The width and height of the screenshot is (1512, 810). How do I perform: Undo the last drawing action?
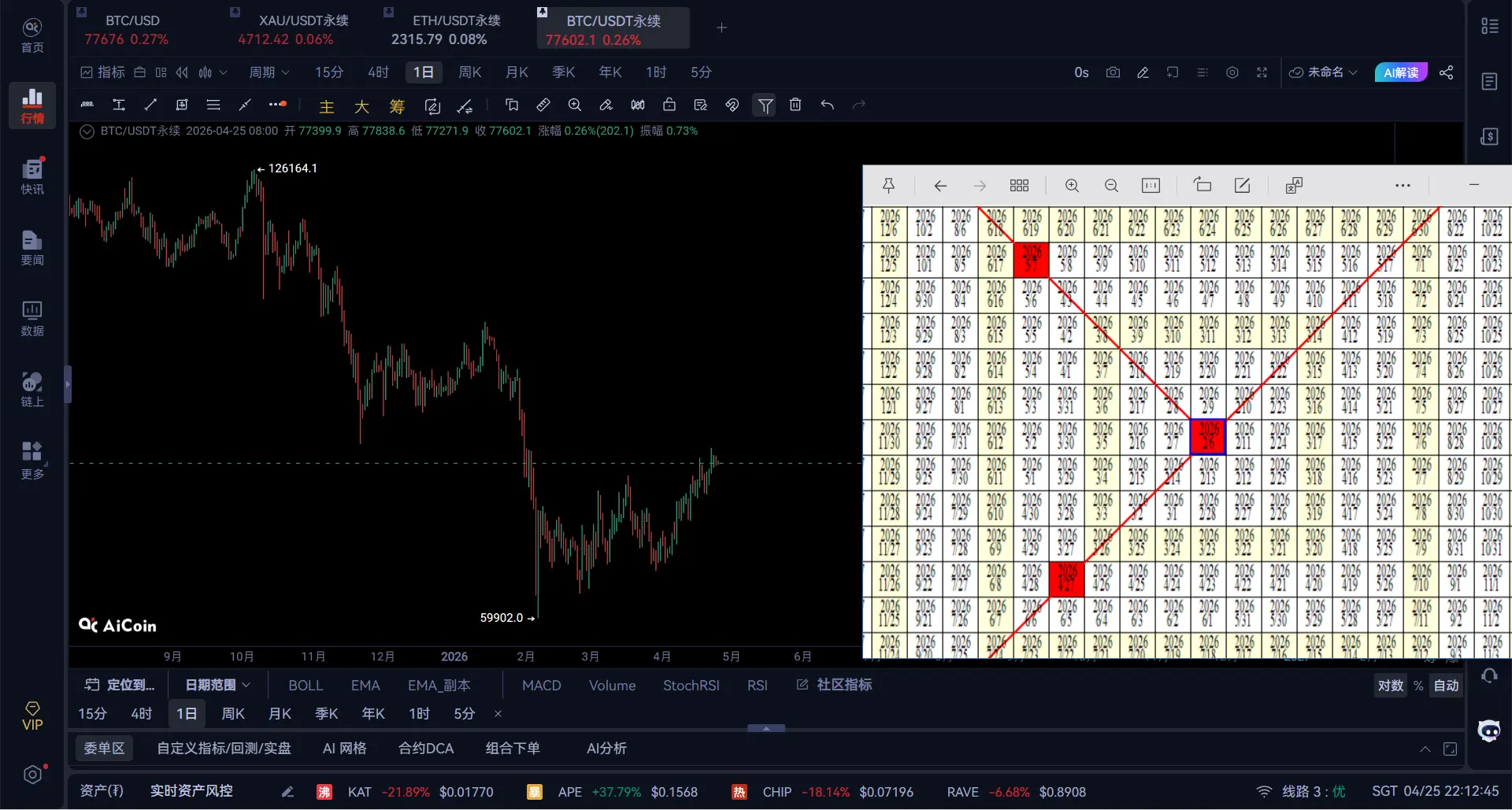[x=827, y=105]
